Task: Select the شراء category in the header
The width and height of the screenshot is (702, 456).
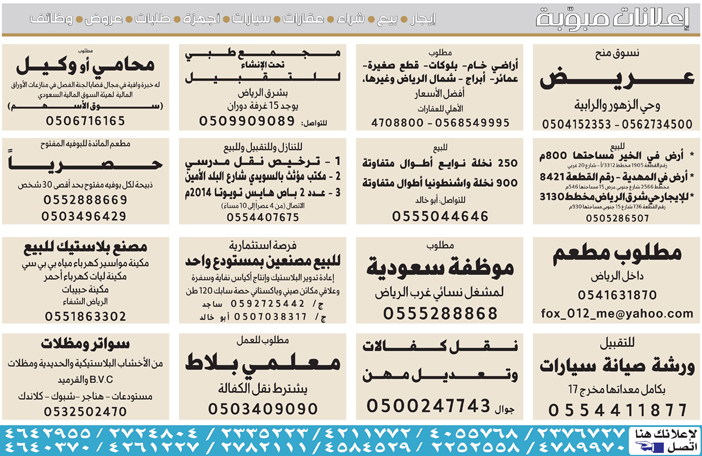Action: pos(351,19)
